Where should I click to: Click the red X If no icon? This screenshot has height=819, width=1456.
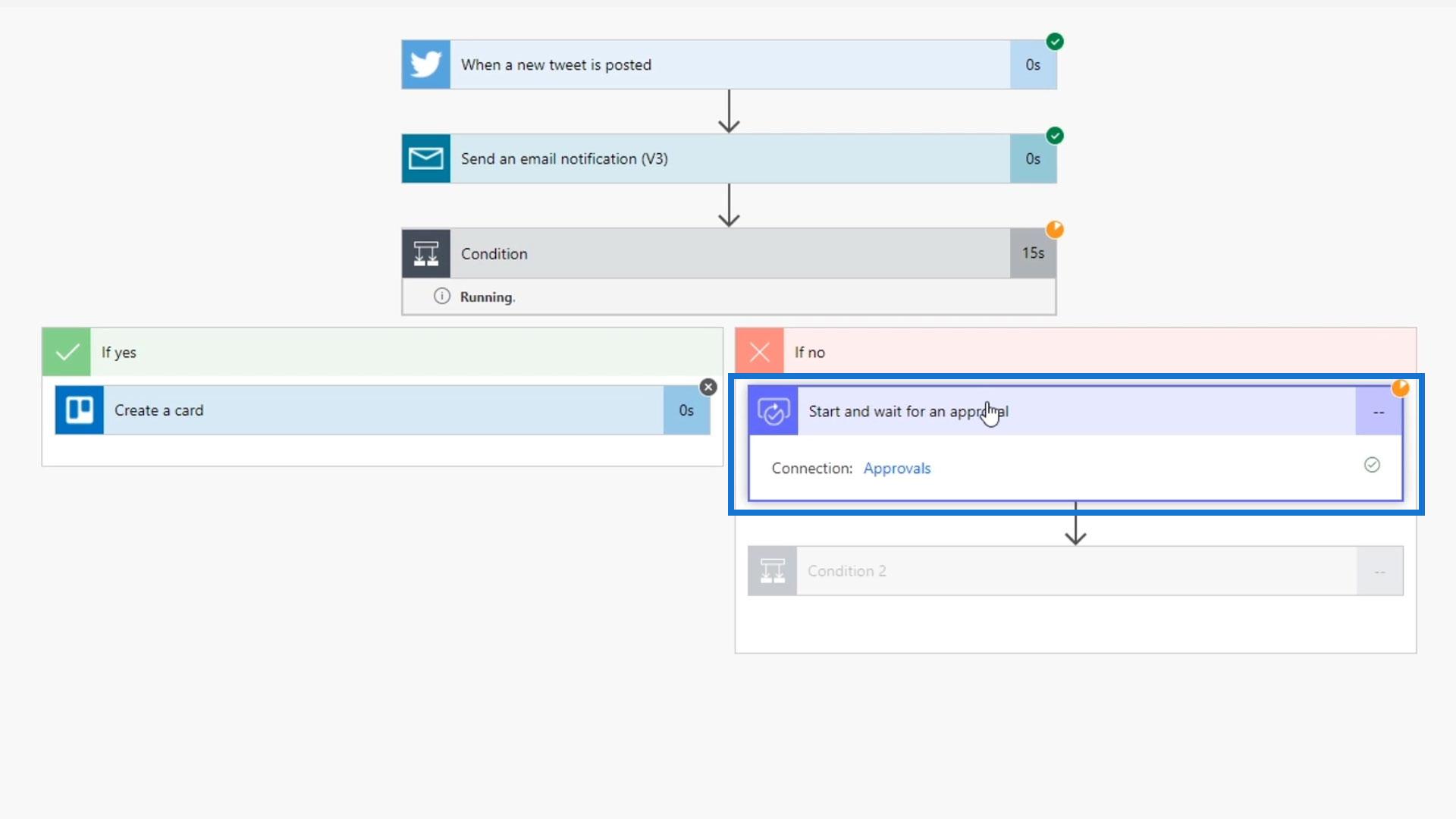coord(759,352)
